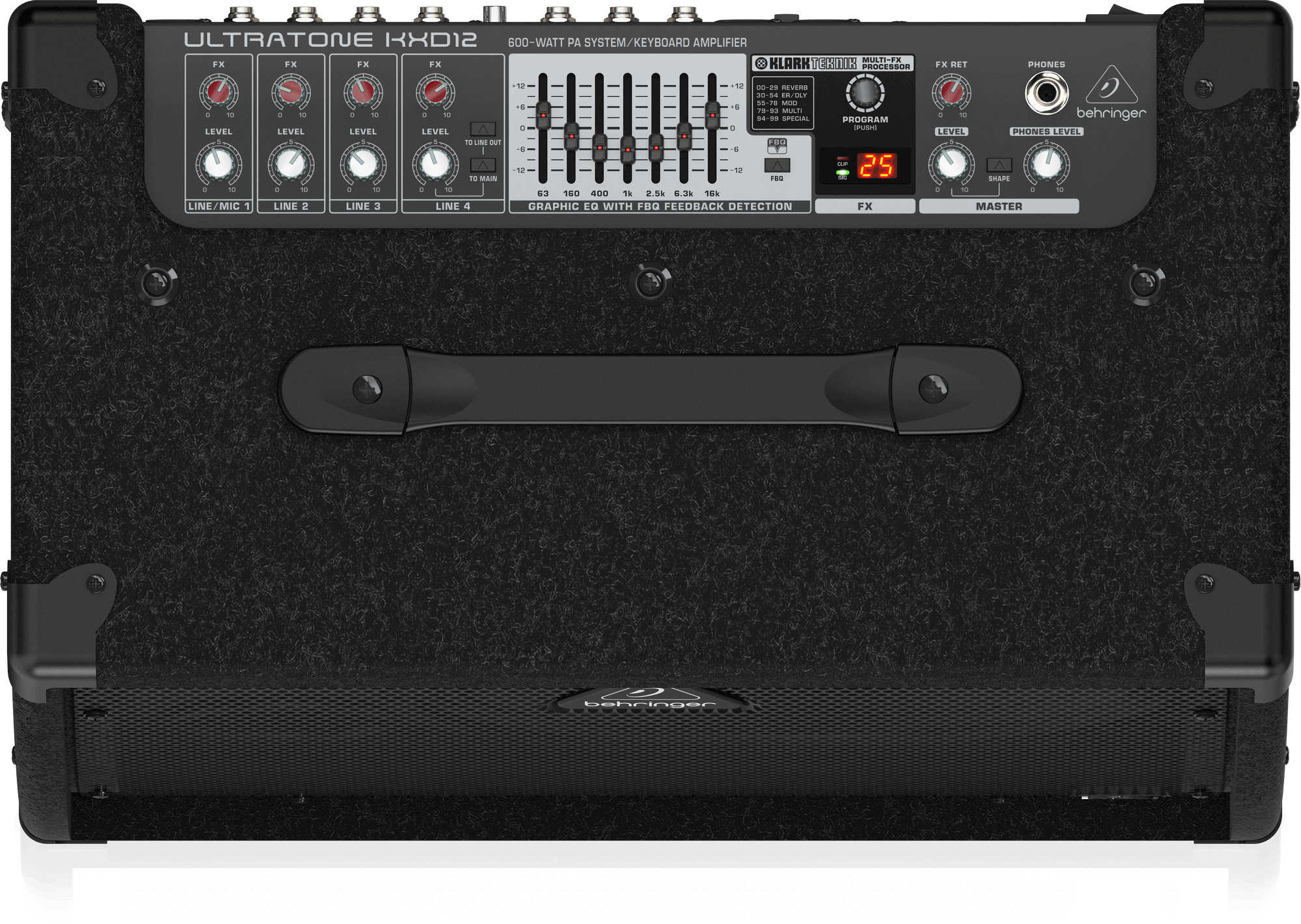Toggle the FBQ feedback detection button

(777, 165)
